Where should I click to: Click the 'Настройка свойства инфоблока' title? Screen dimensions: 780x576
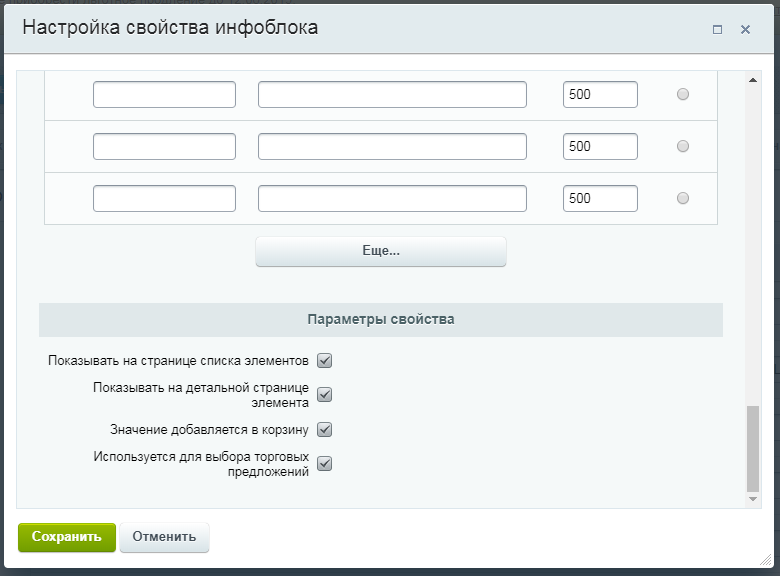pyautogui.click(x=170, y=27)
